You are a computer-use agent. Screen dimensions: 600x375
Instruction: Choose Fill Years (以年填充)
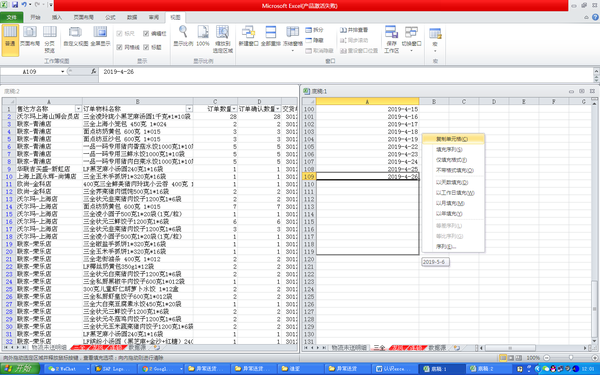[x=453, y=214]
